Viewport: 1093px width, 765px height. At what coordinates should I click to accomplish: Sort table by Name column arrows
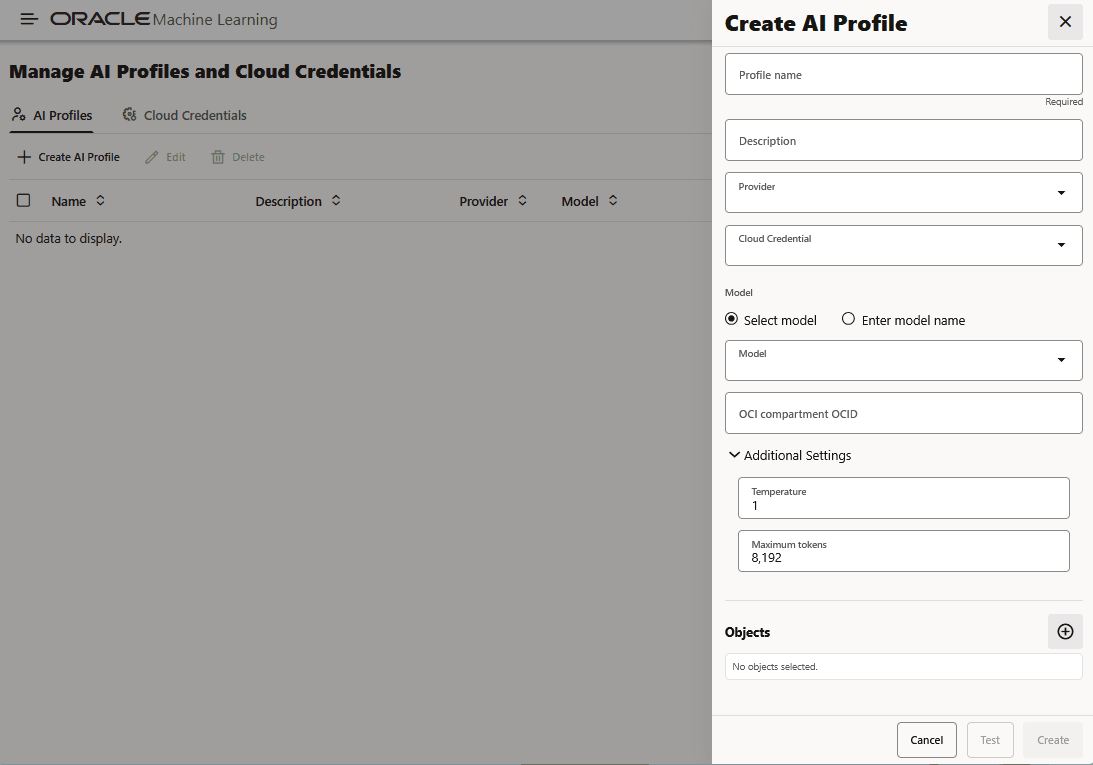[x=100, y=200]
